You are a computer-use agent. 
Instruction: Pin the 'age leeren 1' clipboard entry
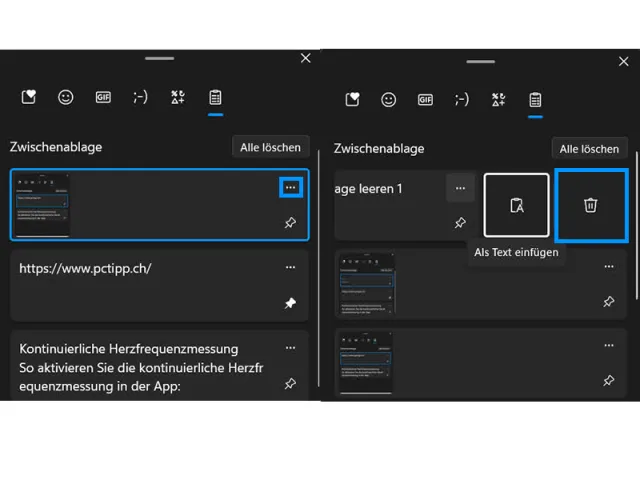pyautogui.click(x=460, y=223)
